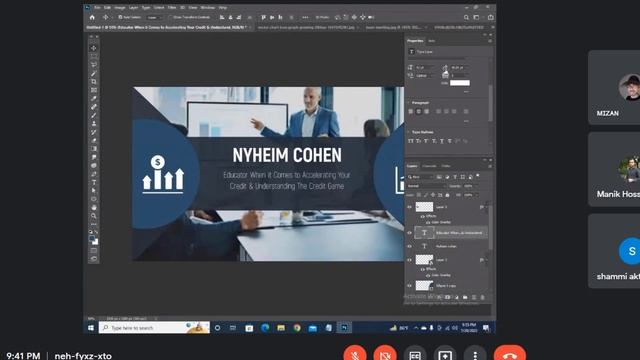Toggle Show Transform Controls checkbox

click(171, 18)
